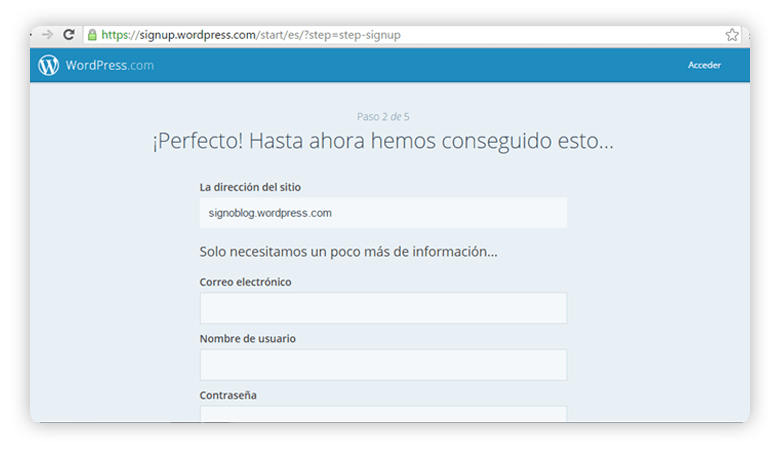This screenshot has height=450, width=780.
Task: Click the "Nombre de usuario" label
Action: pyautogui.click(x=248, y=339)
